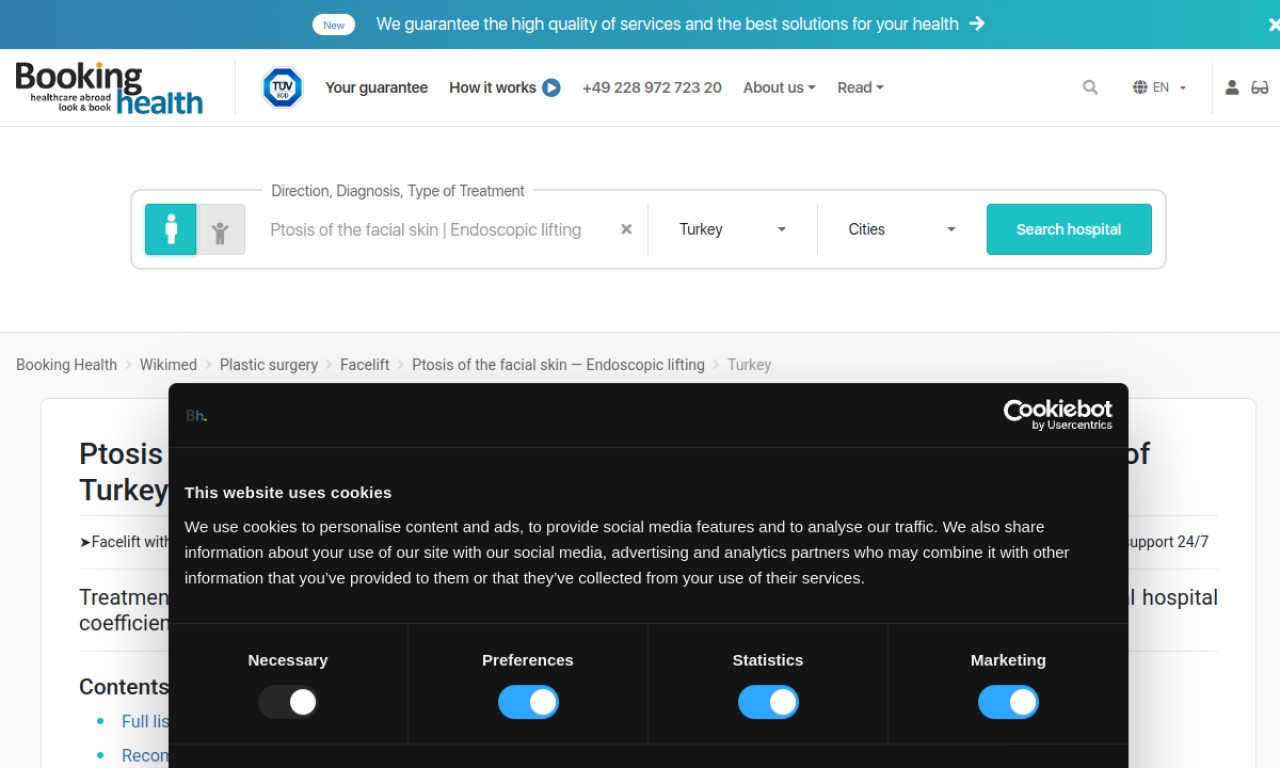Screen dimensions: 1280x768
Task: Expand the About us menu
Action: point(779,88)
